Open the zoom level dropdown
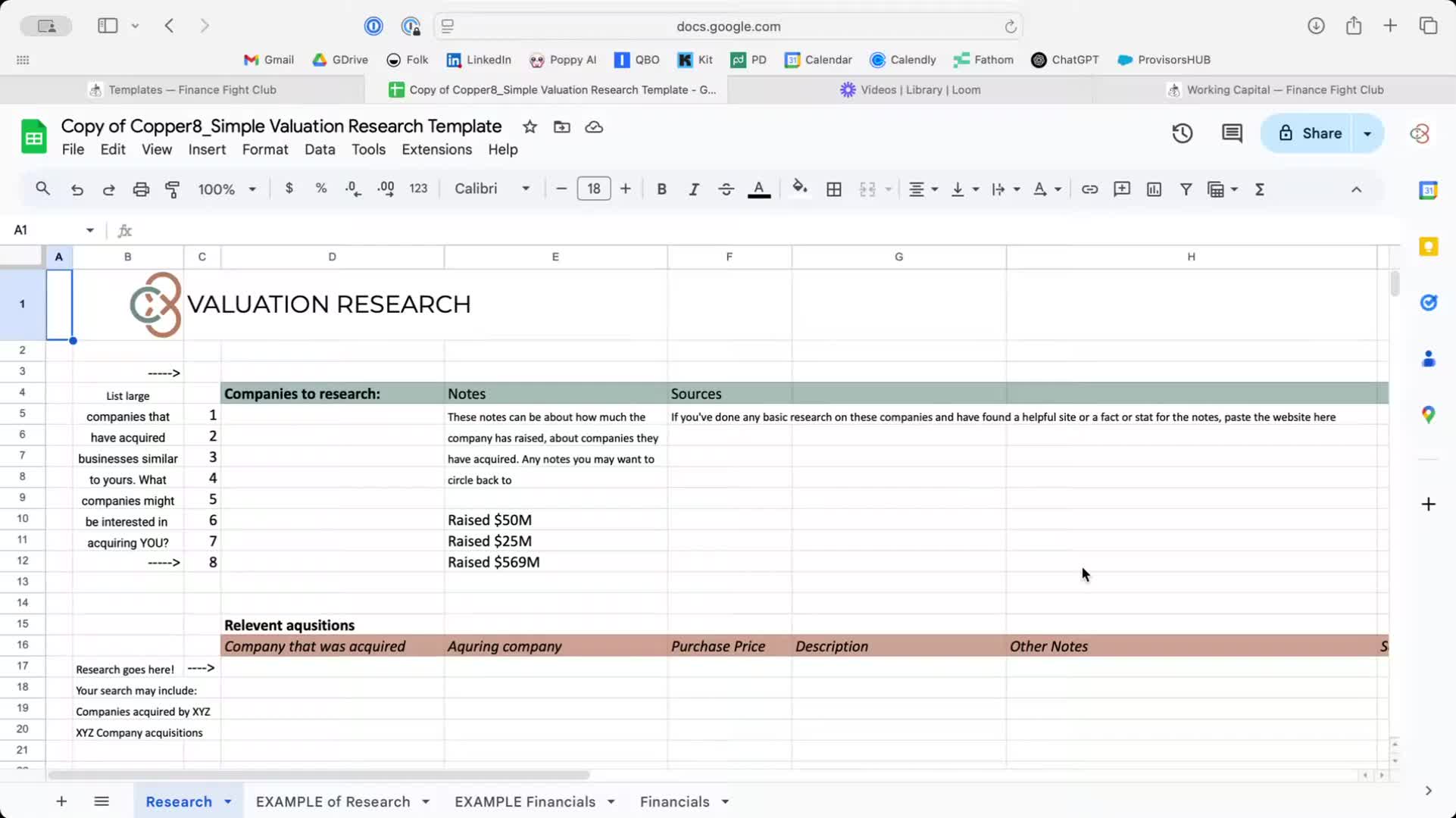 227,189
